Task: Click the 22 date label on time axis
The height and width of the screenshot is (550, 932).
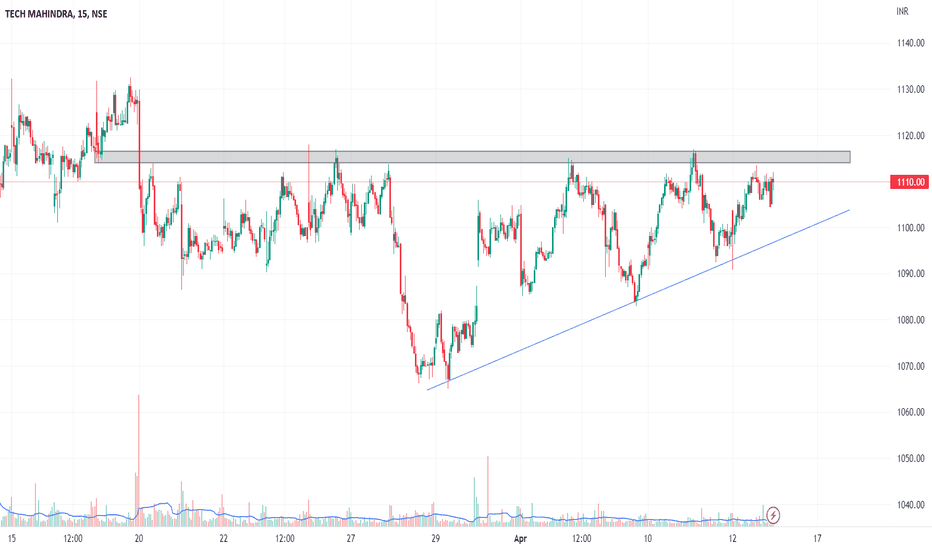Action: 223,539
